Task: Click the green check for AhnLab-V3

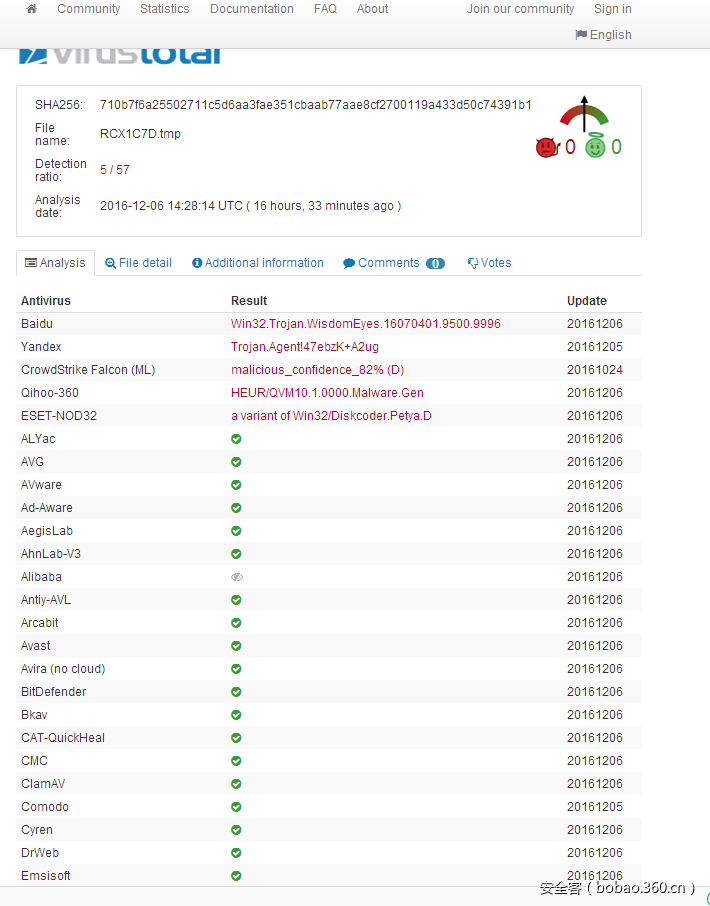Action: click(x=236, y=554)
